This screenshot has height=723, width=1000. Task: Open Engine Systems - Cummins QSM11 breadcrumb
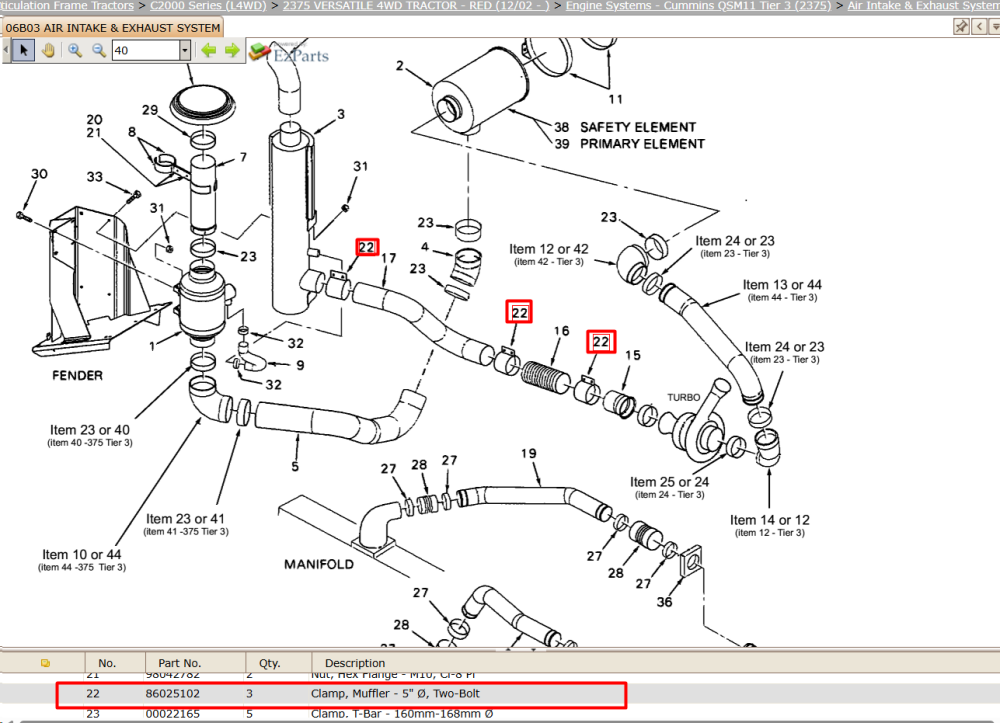click(698, 5)
